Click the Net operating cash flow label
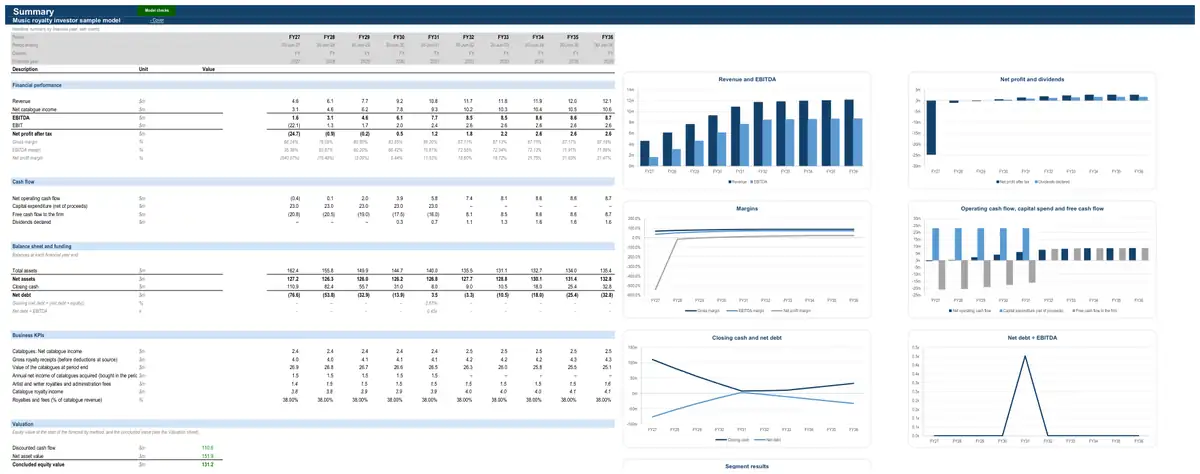1200x474 pixels. (36, 198)
